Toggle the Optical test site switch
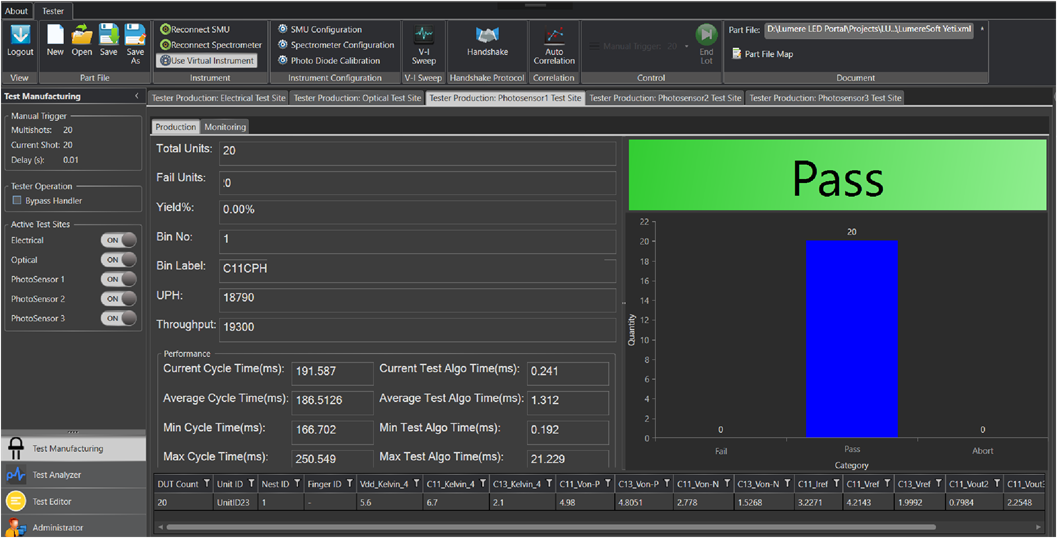This screenshot has height=538, width=1057. click(x=119, y=260)
